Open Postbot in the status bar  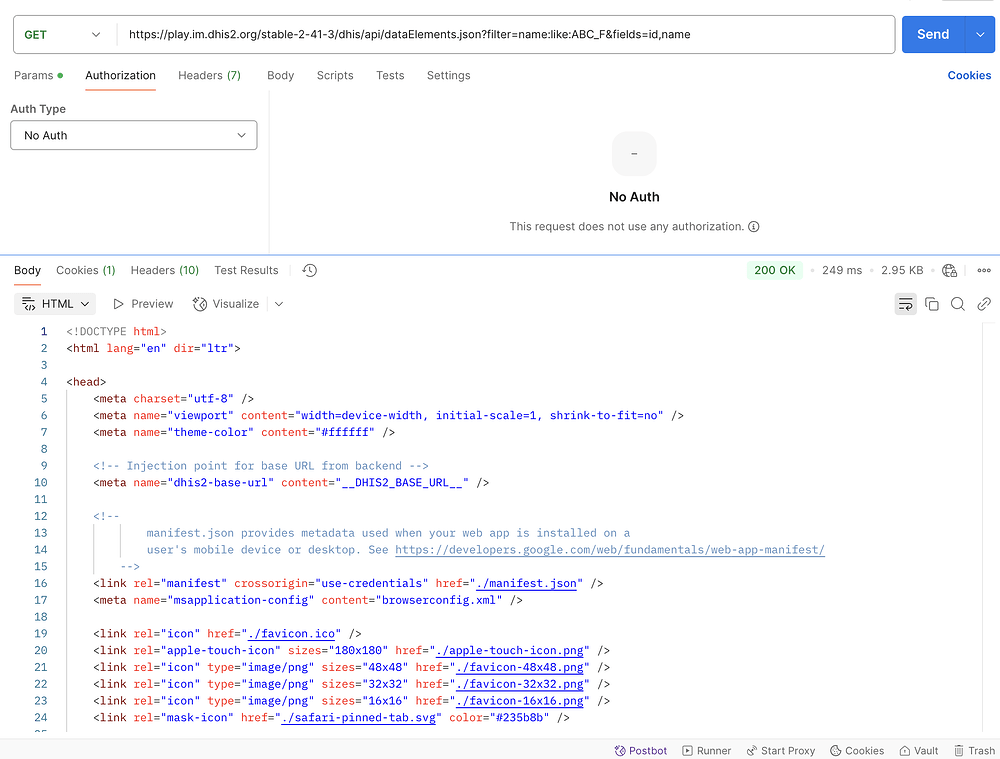coord(641,751)
